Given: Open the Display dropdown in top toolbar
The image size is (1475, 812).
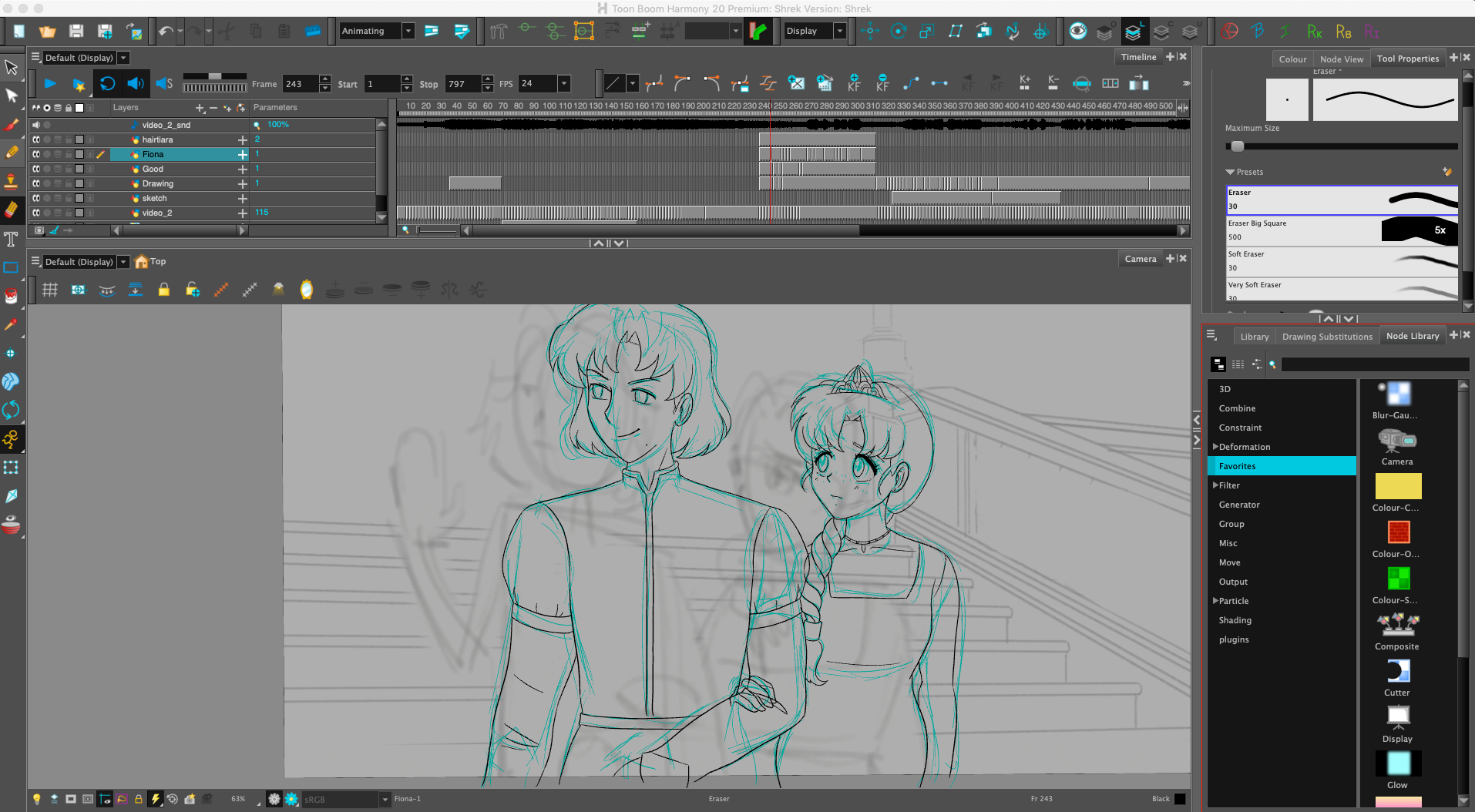Looking at the screenshot, I should pos(840,31).
